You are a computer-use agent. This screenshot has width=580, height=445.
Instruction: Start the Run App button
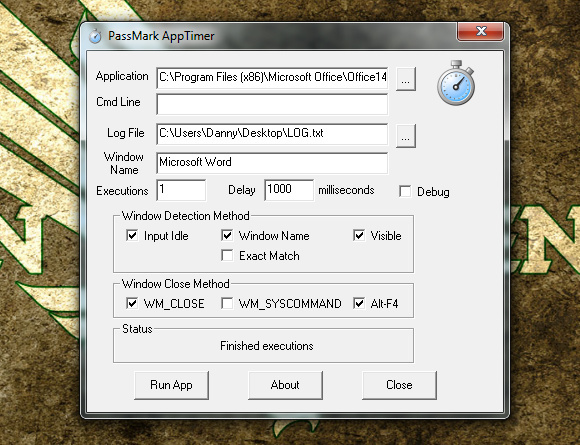[171, 385]
